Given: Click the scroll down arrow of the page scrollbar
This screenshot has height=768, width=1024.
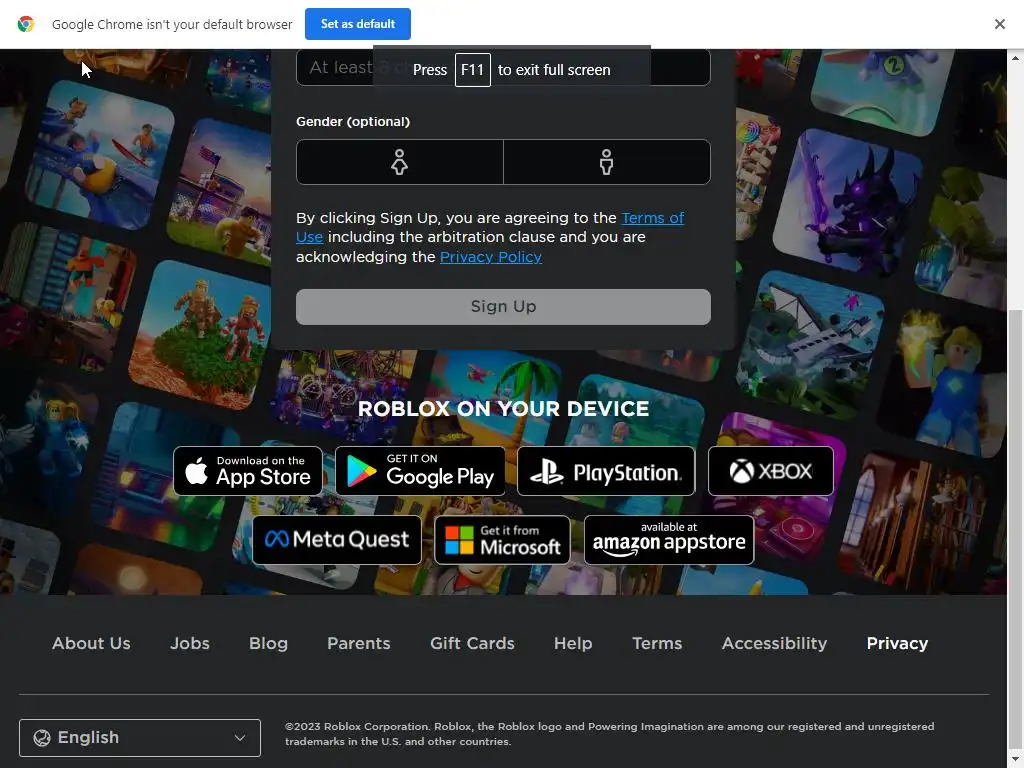Looking at the screenshot, I should pos(1015,760).
